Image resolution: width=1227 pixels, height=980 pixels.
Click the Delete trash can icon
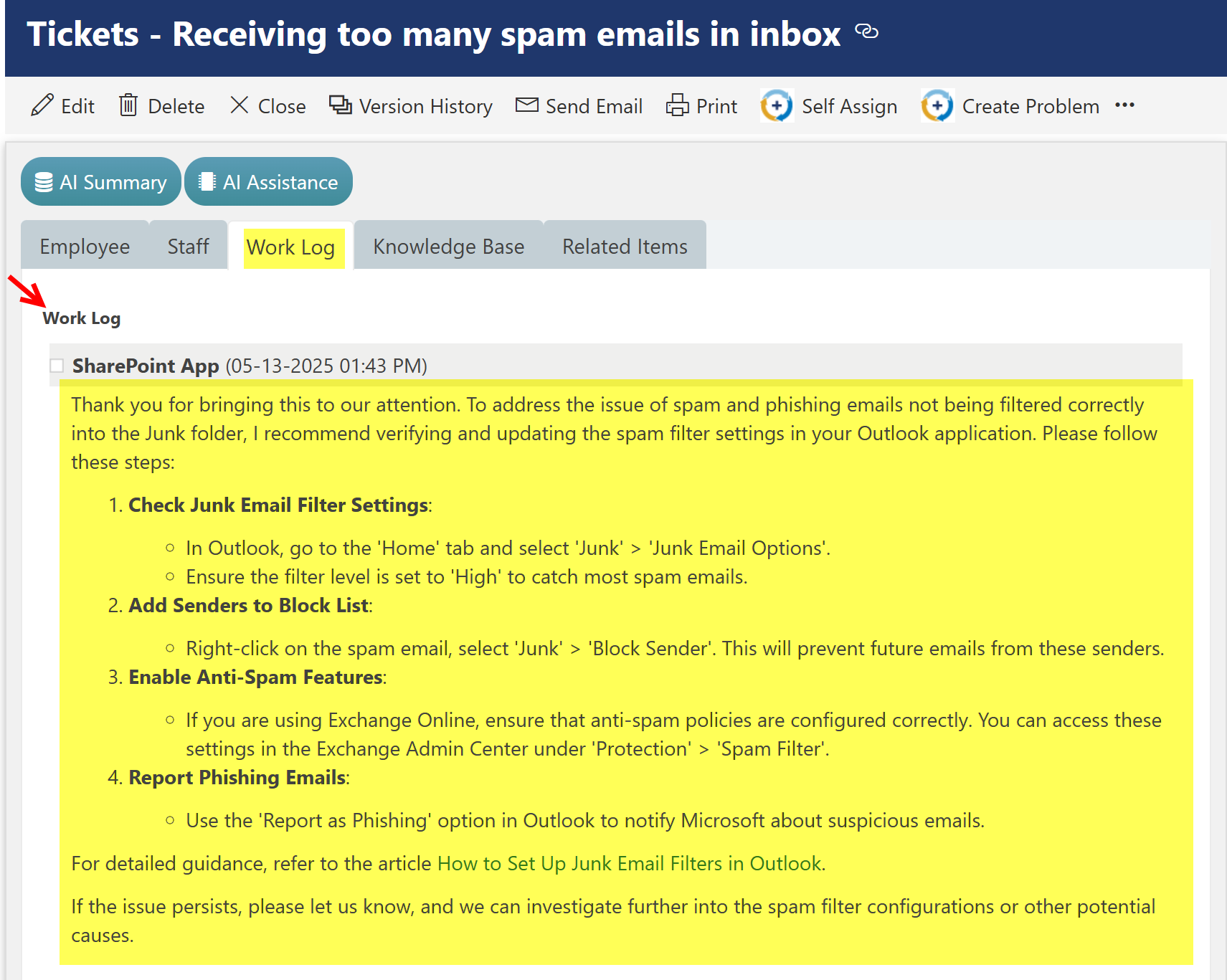[128, 105]
